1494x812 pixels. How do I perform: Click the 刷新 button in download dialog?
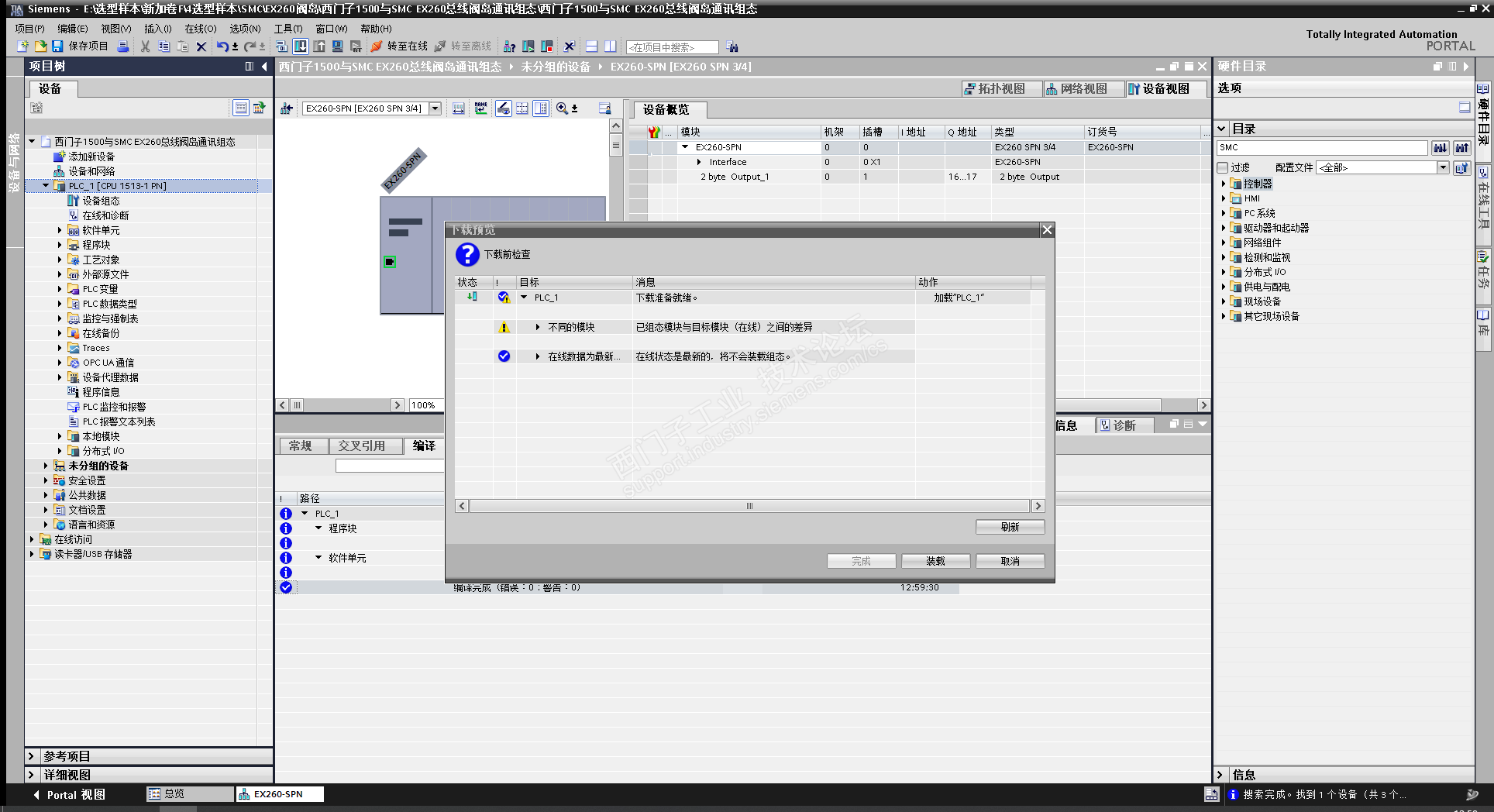[x=1010, y=527]
